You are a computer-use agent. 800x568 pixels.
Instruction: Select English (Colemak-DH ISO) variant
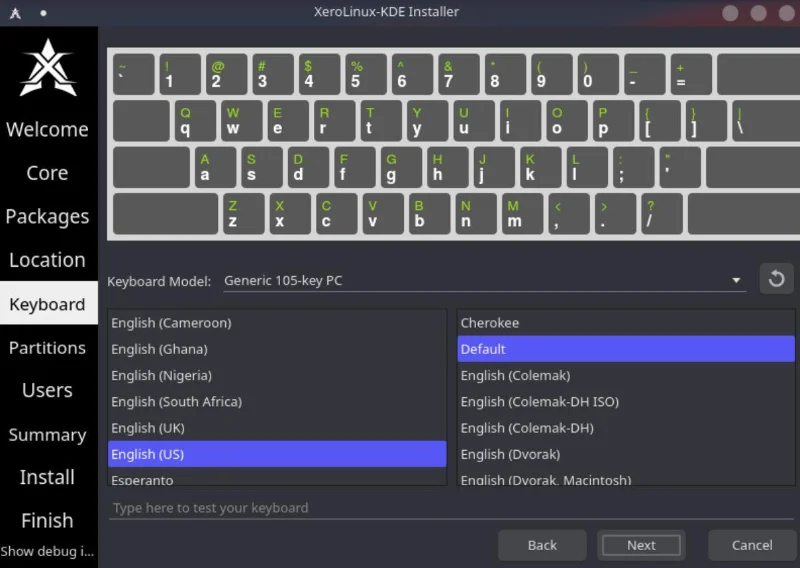point(626,402)
